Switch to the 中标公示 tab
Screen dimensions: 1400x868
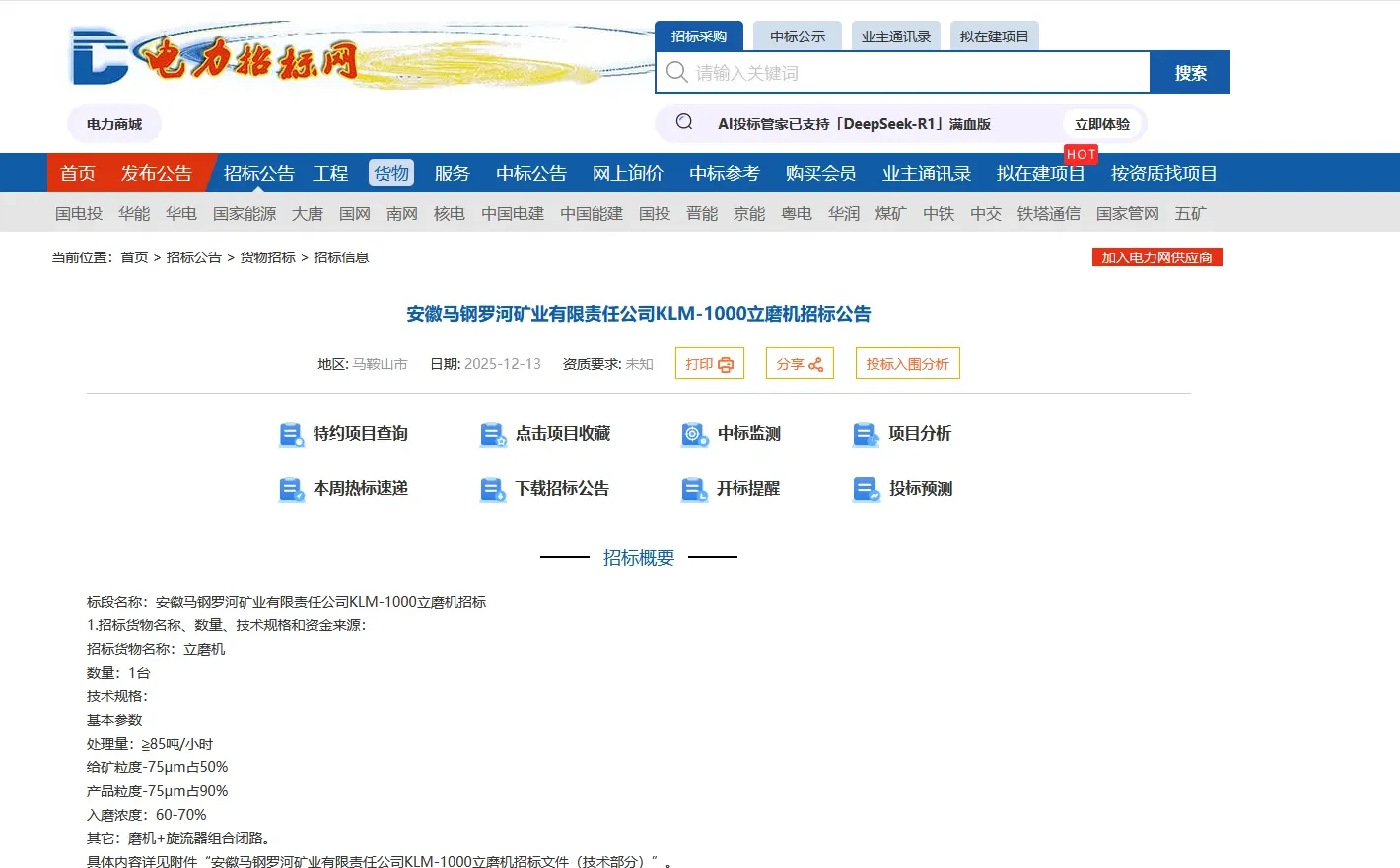point(797,36)
